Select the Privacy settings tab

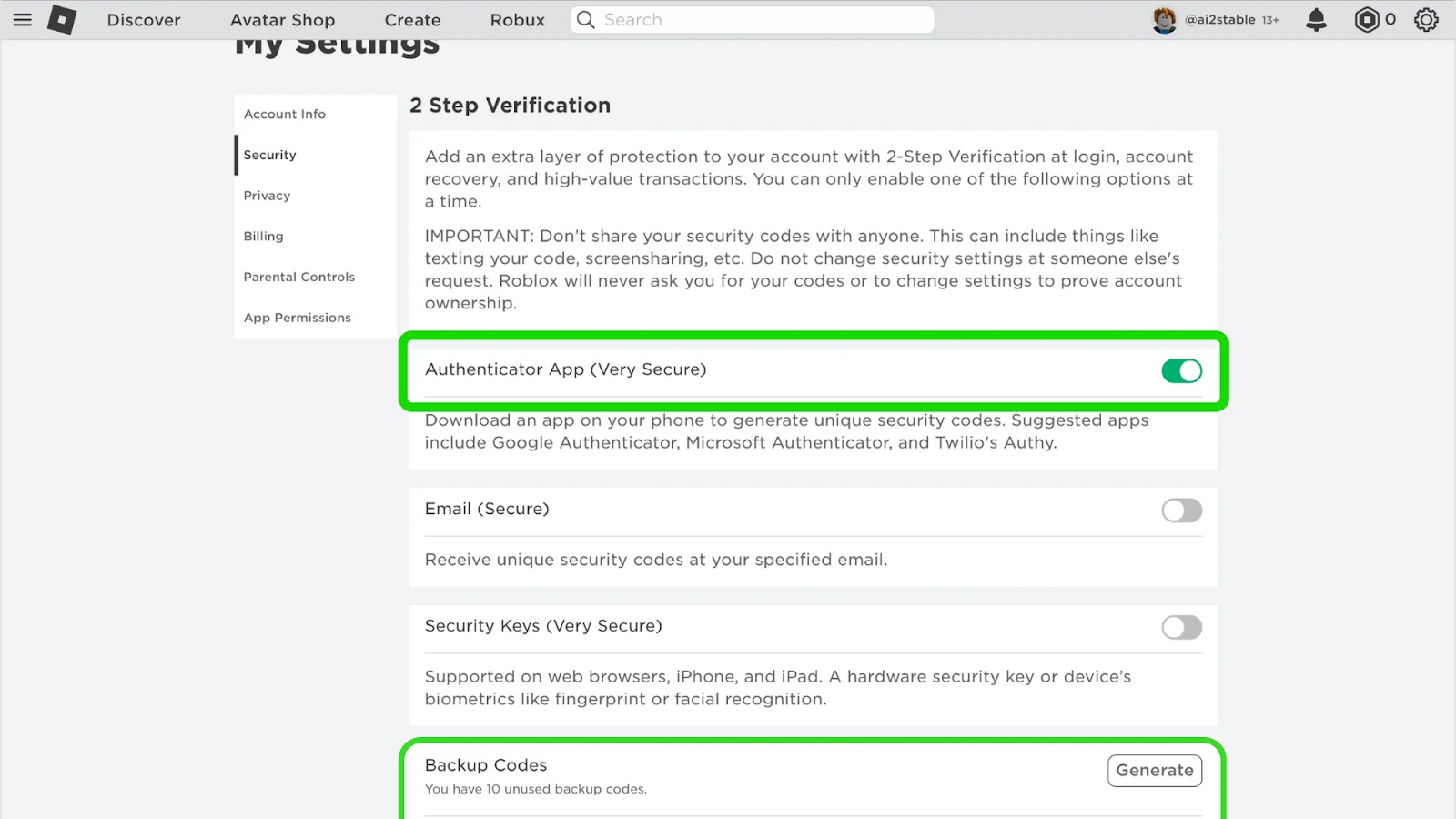[x=267, y=196]
